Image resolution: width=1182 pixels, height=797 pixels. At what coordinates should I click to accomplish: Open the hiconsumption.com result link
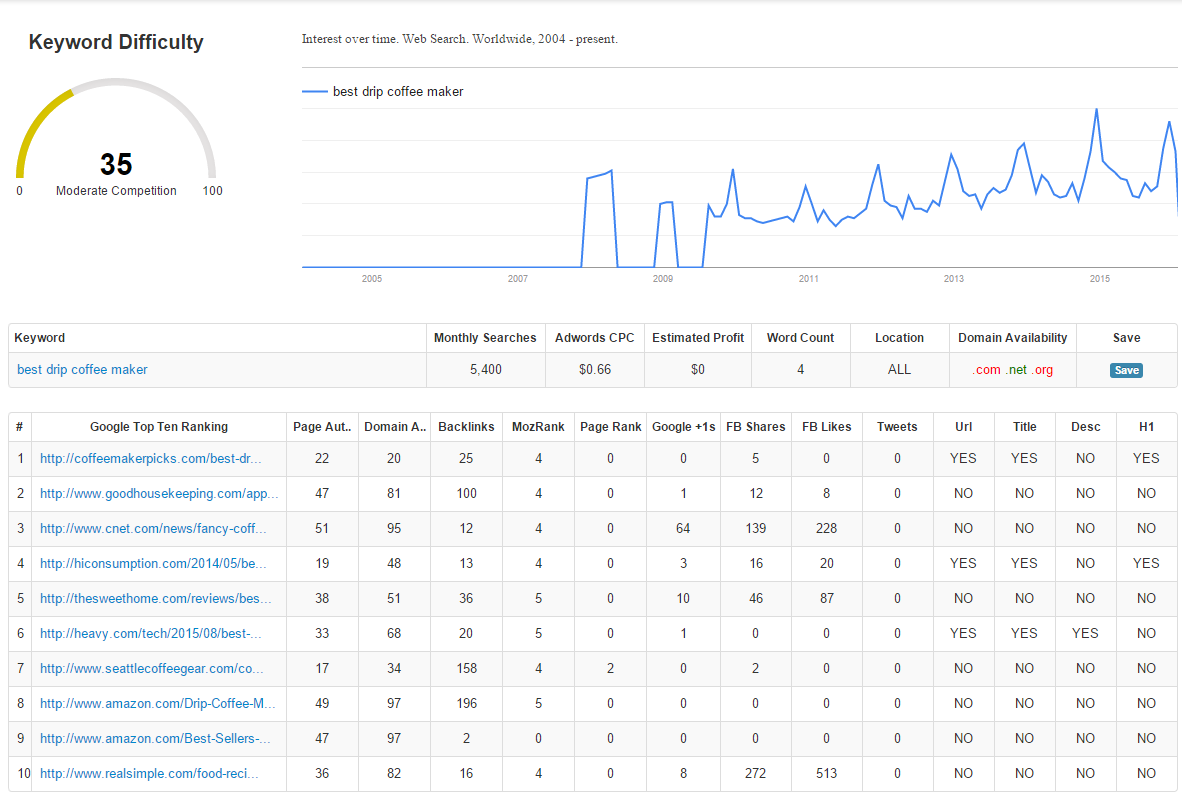tap(153, 563)
